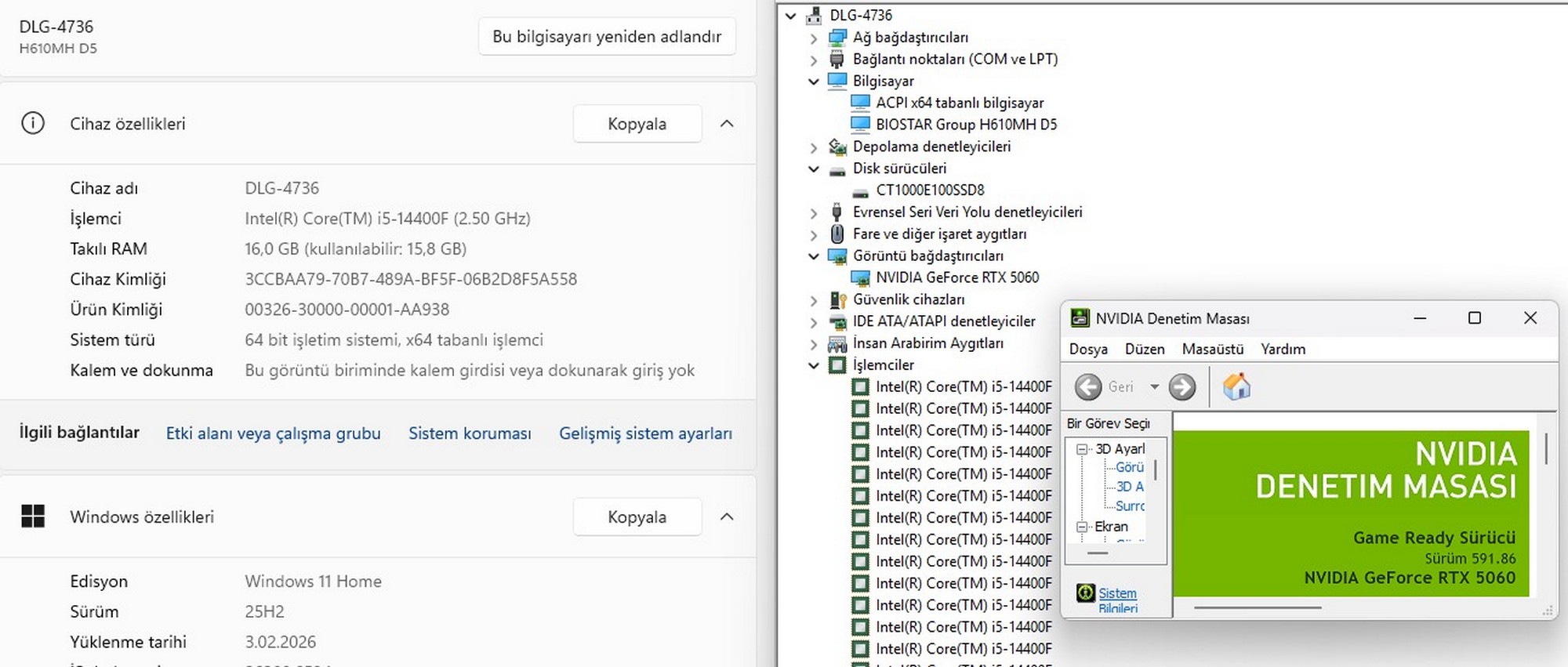
Task: Click Bu bilgisayarı yeniden adlandır button
Action: (x=607, y=37)
